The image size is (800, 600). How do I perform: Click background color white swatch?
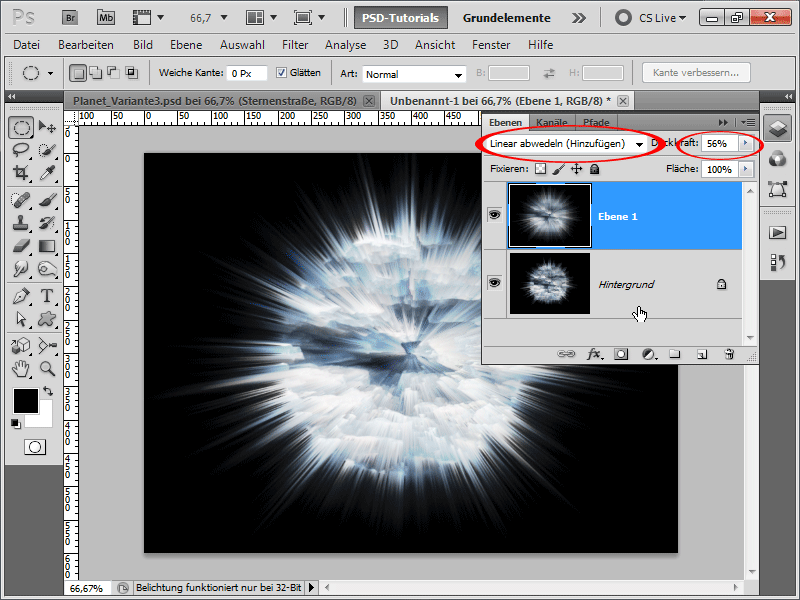click(x=44, y=419)
